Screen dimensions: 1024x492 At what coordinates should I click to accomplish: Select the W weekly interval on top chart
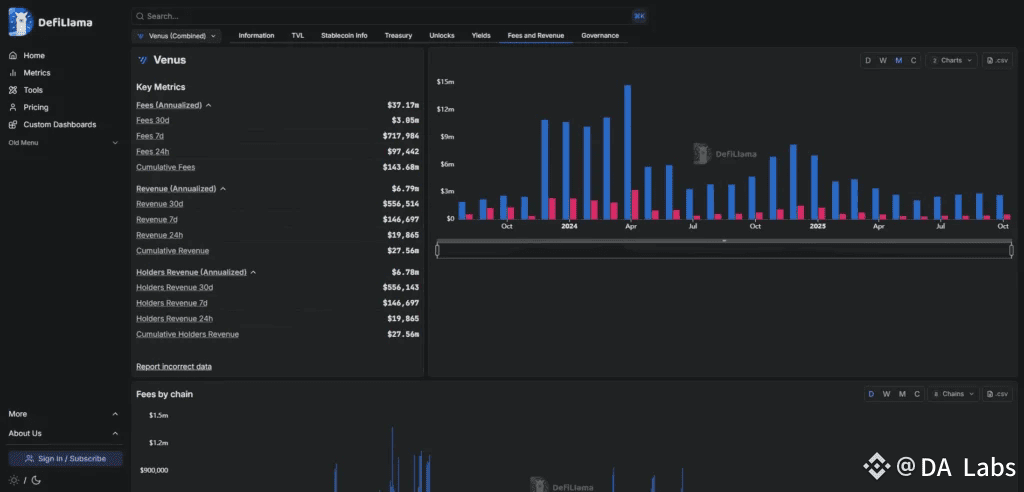(883, 60)
